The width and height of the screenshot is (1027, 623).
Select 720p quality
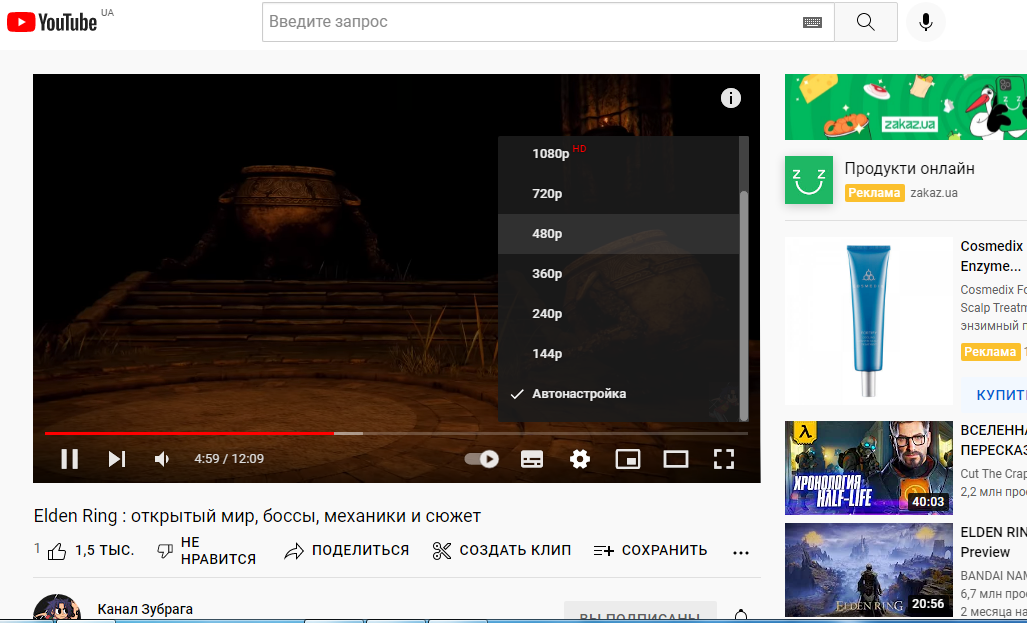pyautogui.click(x=618, y=194)
